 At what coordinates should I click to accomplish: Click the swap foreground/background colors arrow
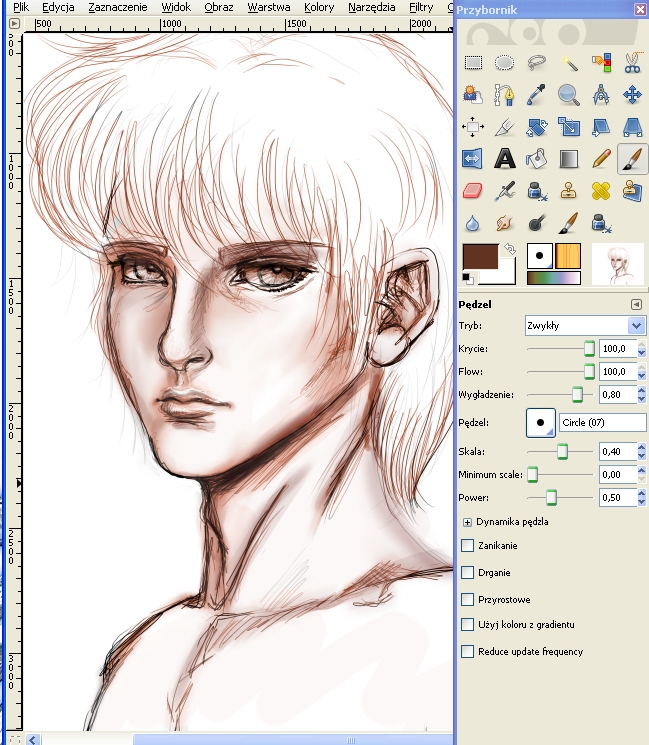click(508, 248)
